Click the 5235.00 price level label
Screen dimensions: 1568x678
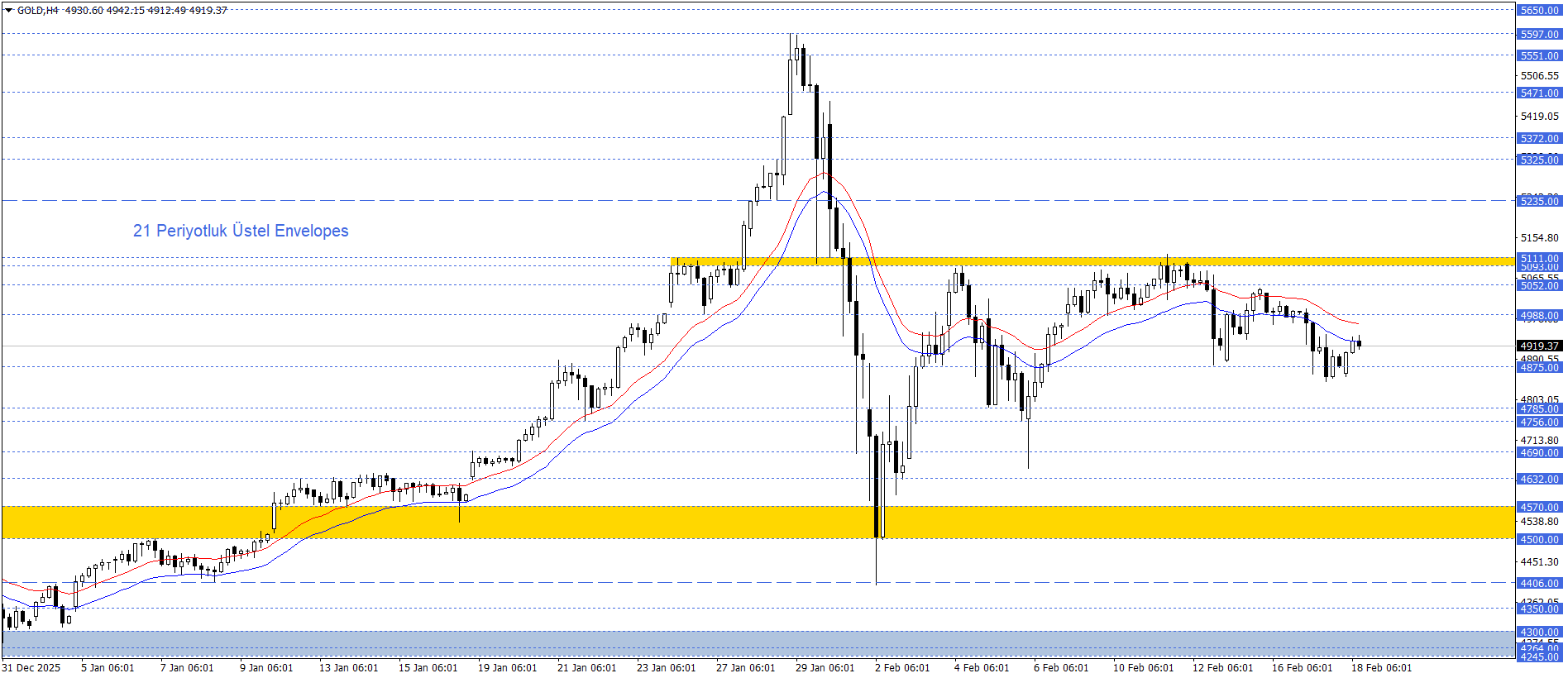point(1539,202)
